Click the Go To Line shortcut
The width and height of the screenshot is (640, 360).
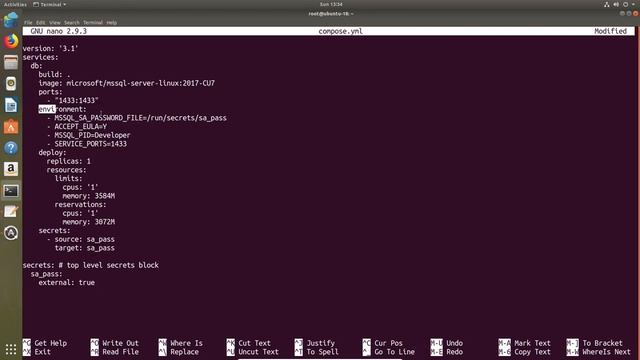click(x=389, y=352)
